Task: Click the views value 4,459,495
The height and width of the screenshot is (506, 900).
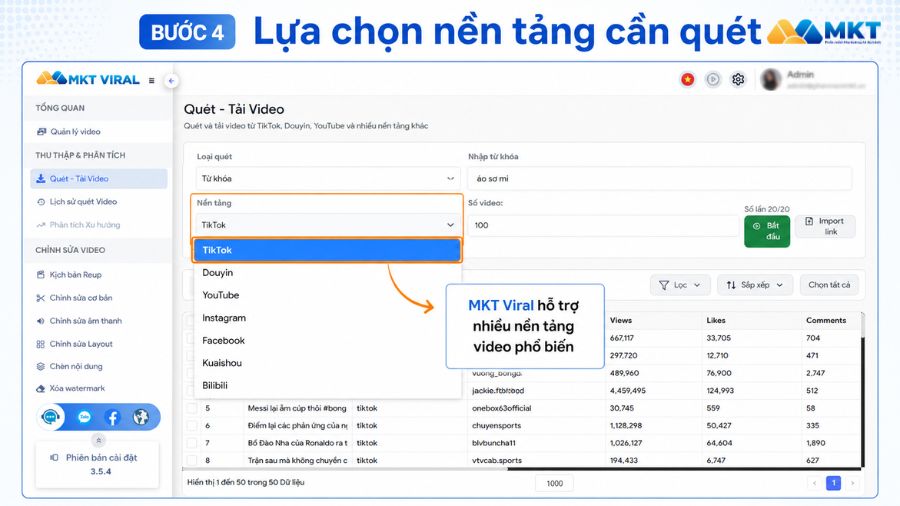Action: click(627, 390)
